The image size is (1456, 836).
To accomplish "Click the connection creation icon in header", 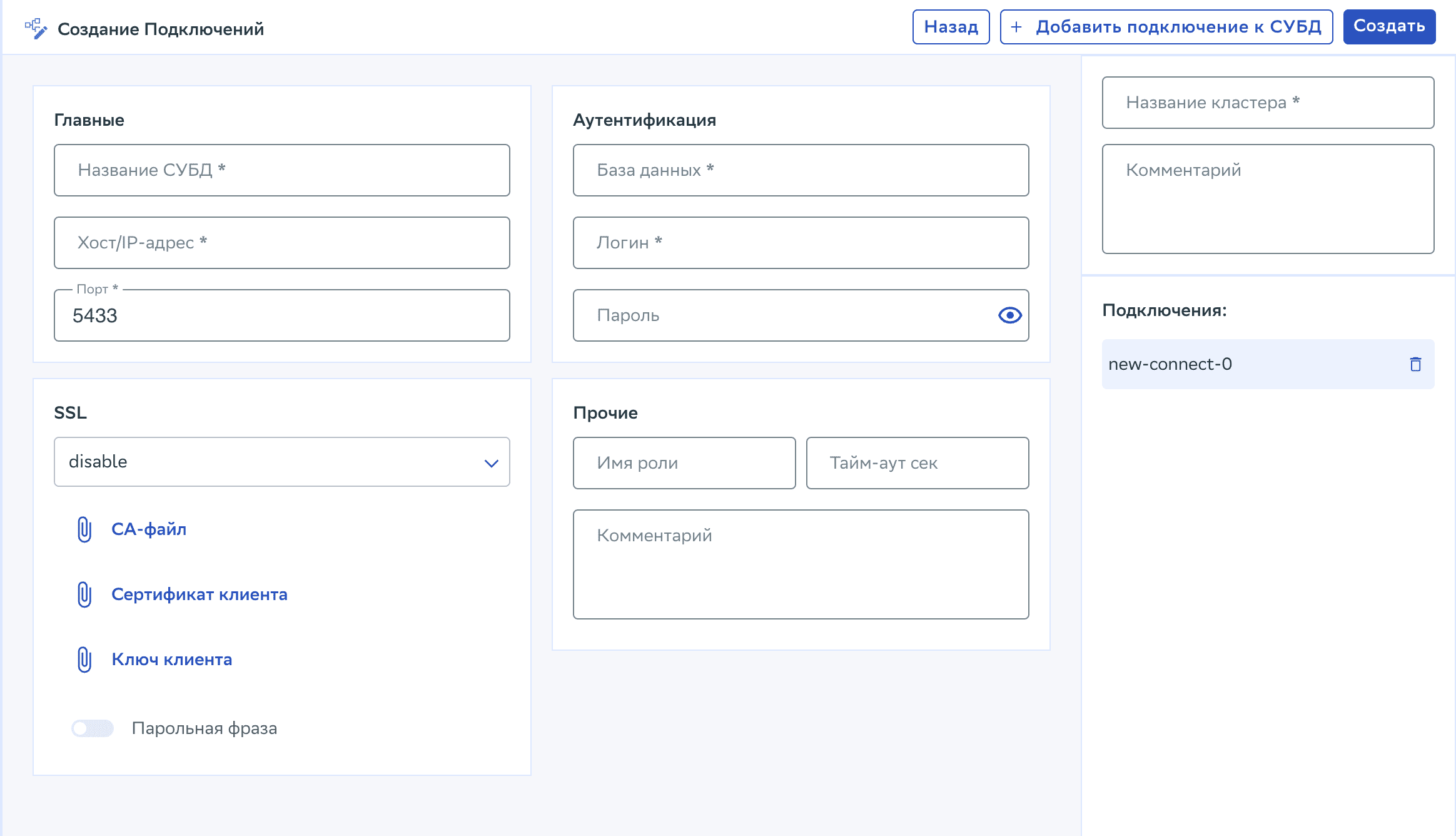I will (37, 28).
